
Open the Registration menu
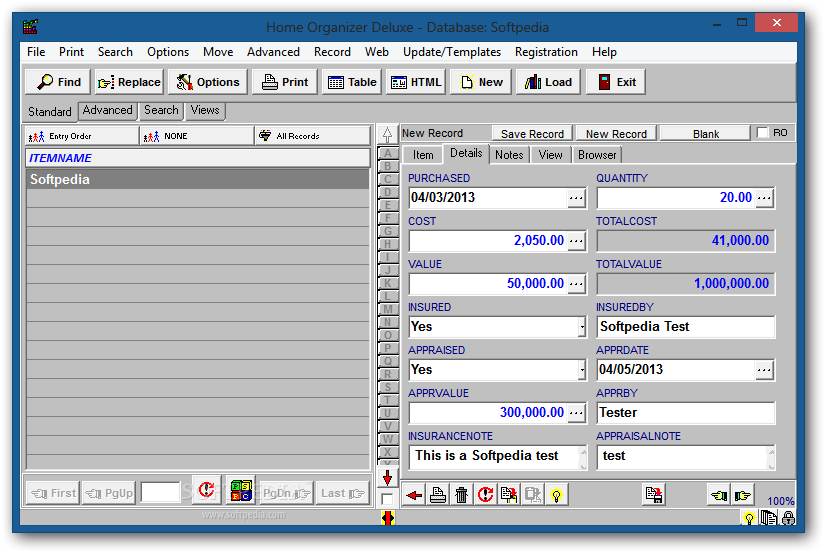point(546,52)
